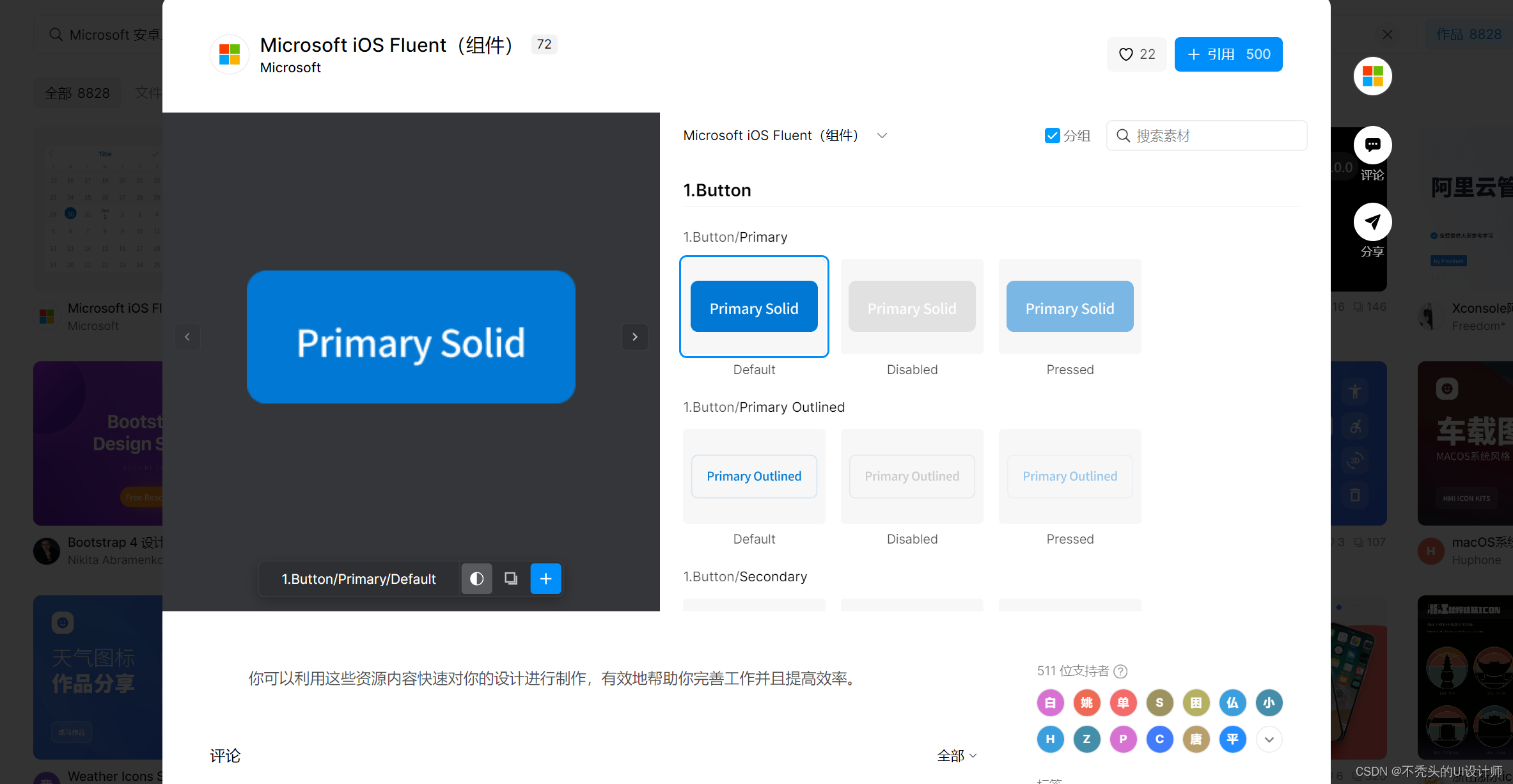
Task: Click the 困 supporter avatar
Action: click(x=1196, y=703)
